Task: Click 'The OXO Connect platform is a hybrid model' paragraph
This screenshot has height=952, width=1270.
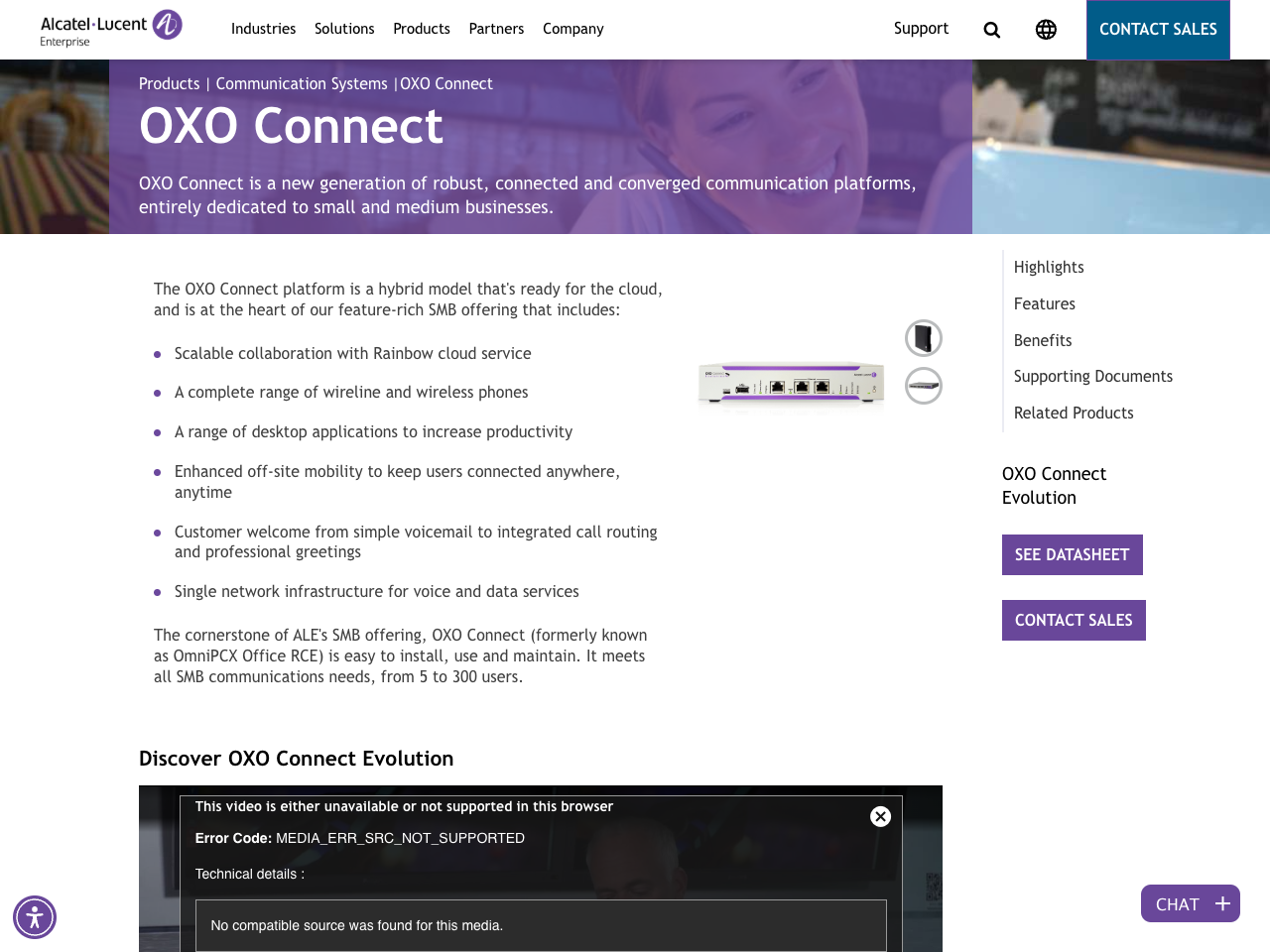Action: [x=408, y=299]
